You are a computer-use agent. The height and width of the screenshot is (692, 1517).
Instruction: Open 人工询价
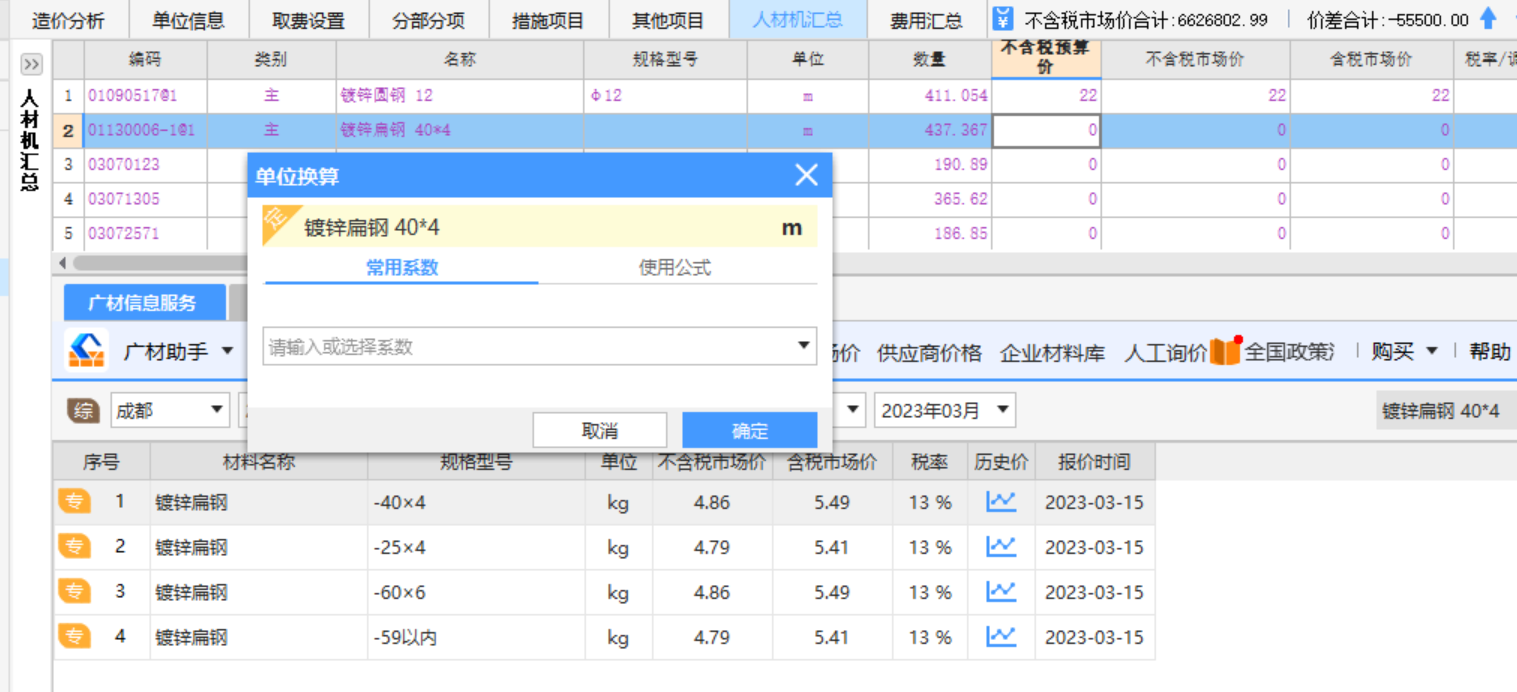1165,352
